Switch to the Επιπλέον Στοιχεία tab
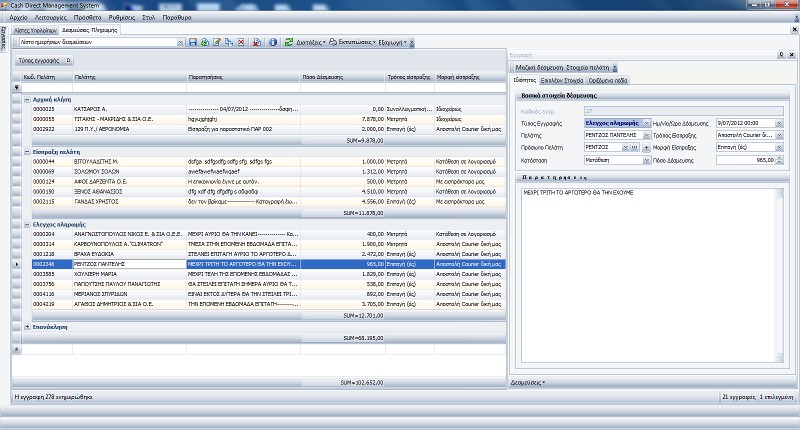This screenshot has height=430, width=800. pos(562,81)
